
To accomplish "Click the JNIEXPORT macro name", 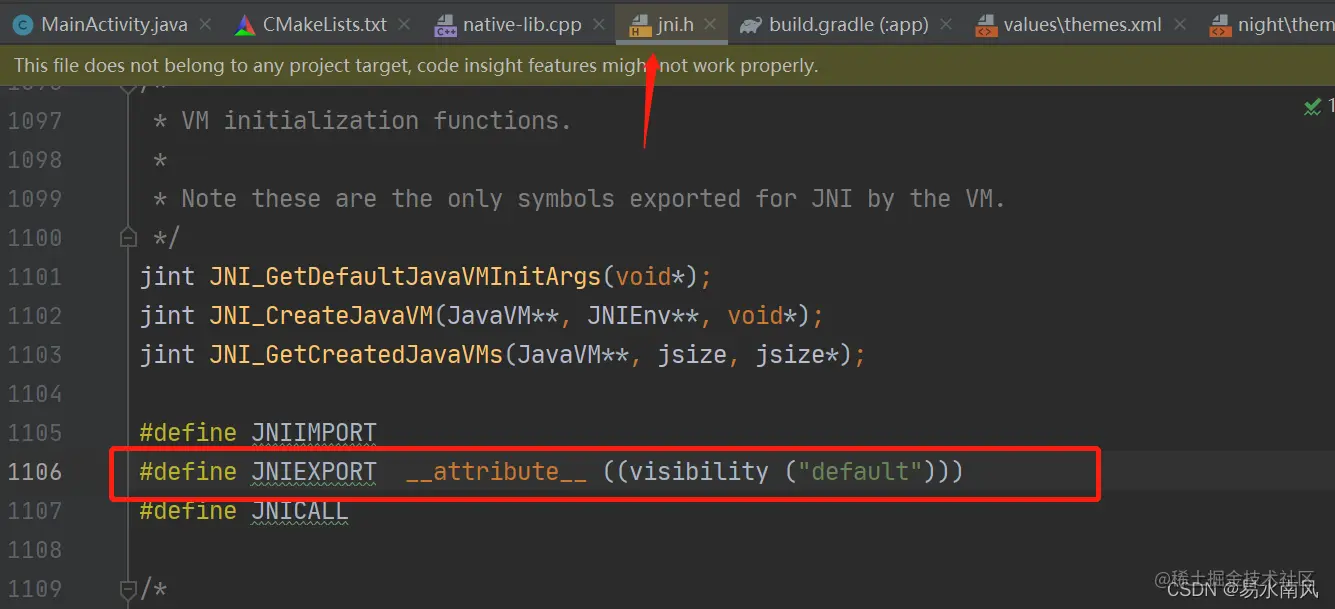I will click(x=314, y=472).
